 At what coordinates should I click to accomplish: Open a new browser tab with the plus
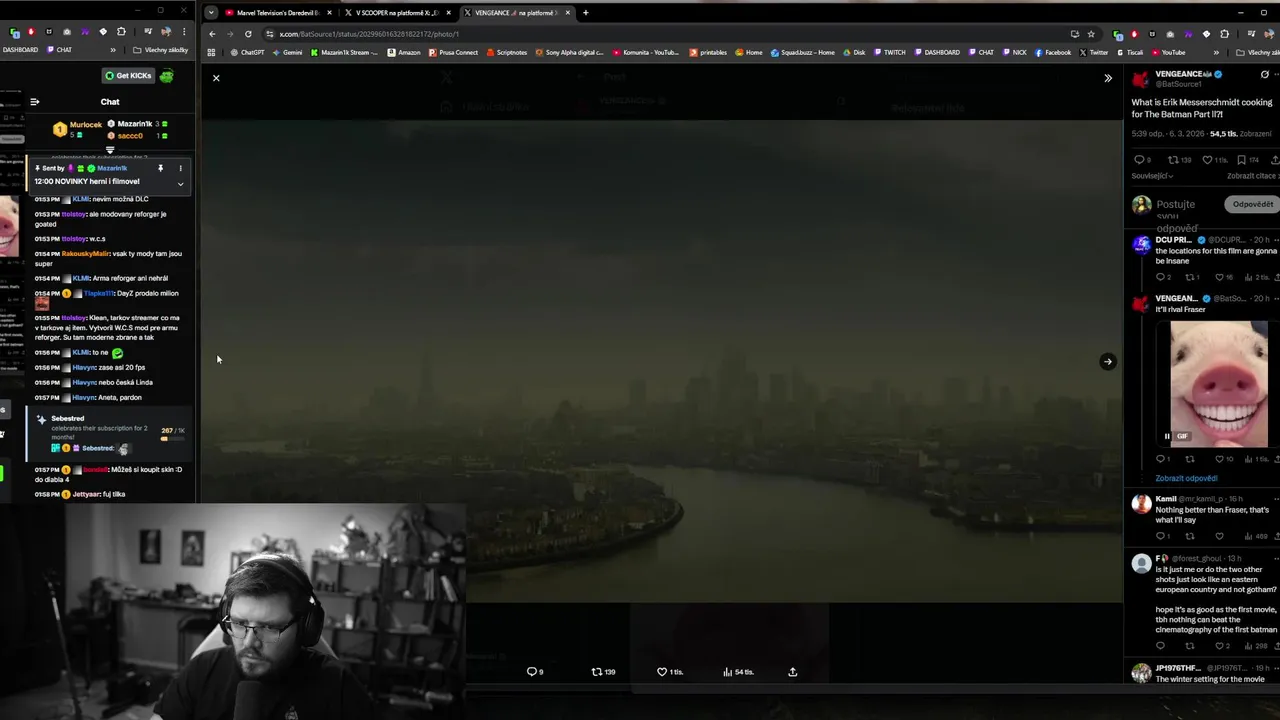point(585,13)
